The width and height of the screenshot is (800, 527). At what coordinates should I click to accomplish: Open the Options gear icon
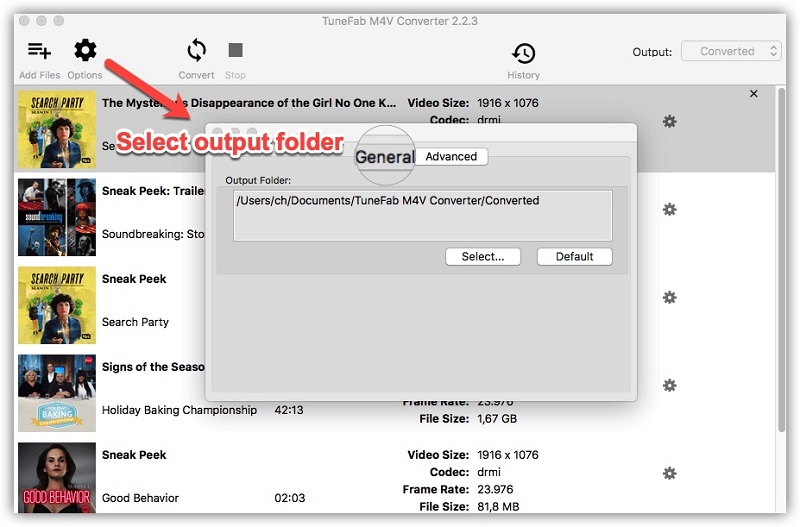click(x=85, y=51)
